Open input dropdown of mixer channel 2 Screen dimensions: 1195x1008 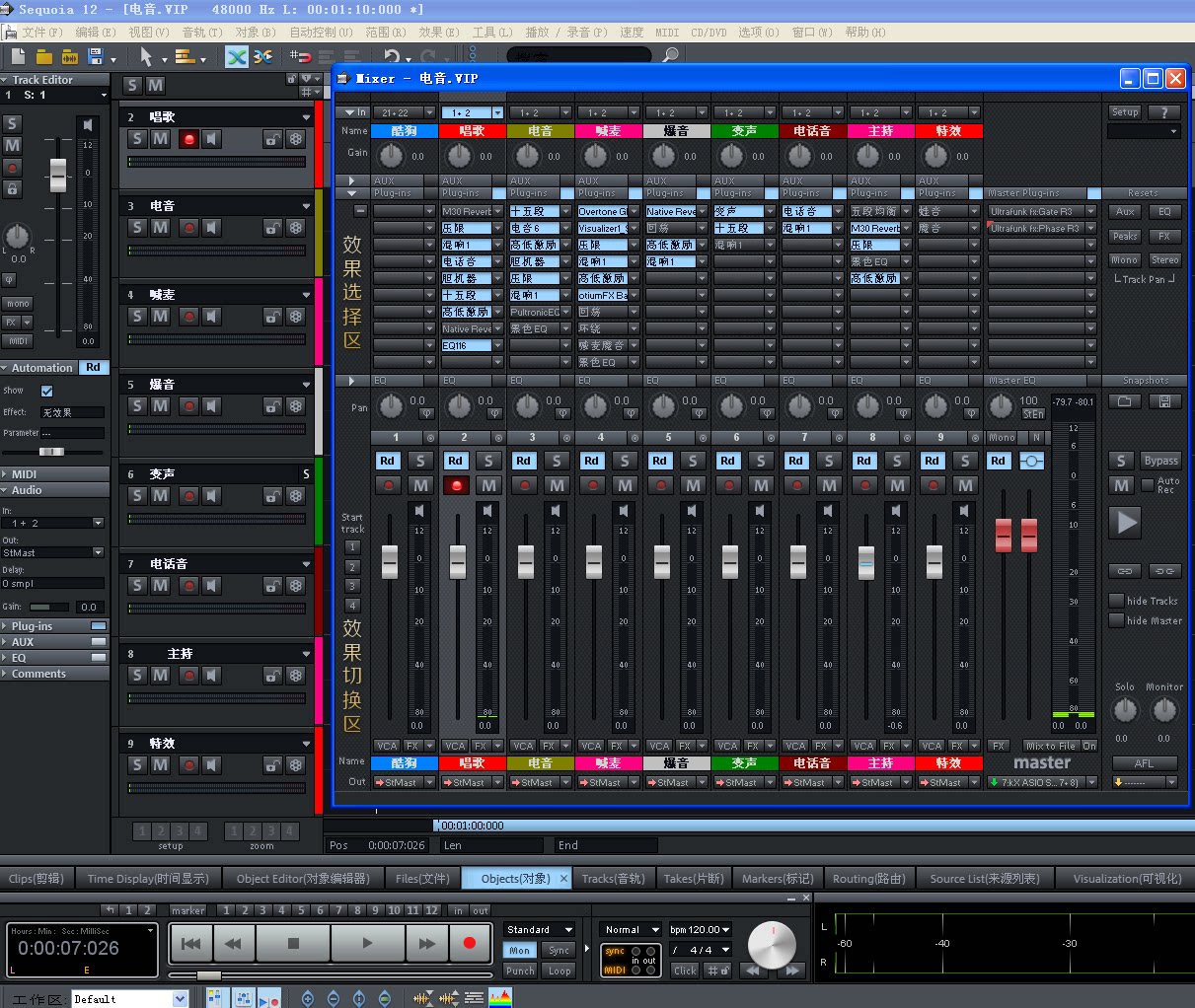click(x=497, y=112)
